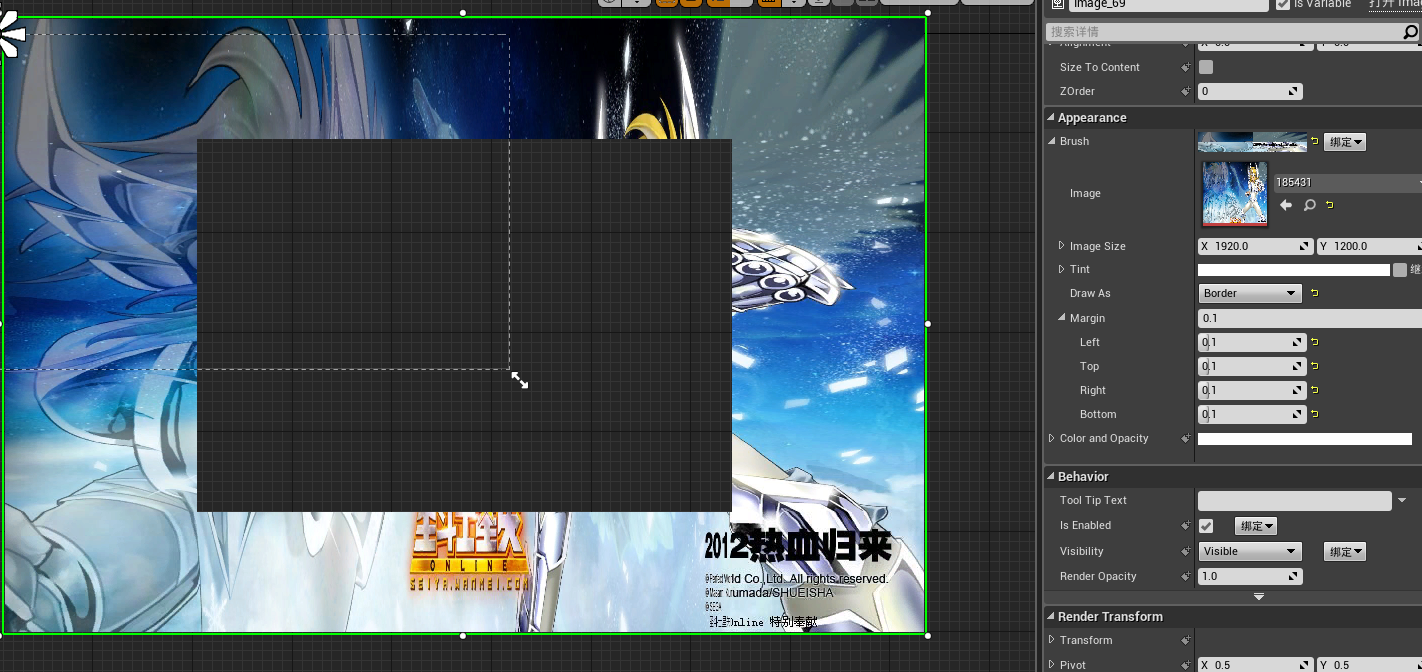
Task: Click the search magnifier in details search box
Action: point(1410,33)
